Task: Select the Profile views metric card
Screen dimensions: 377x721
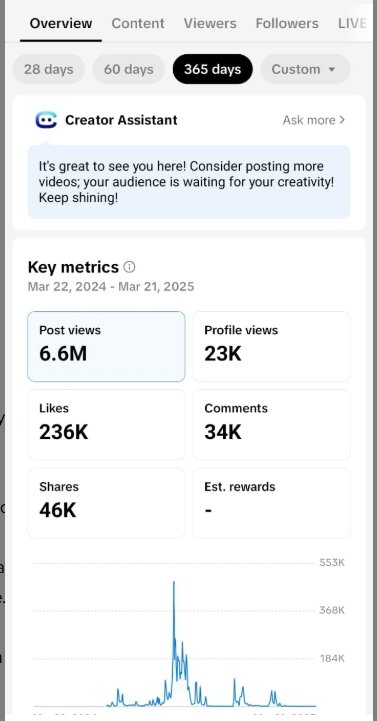Action: point(271,346)
